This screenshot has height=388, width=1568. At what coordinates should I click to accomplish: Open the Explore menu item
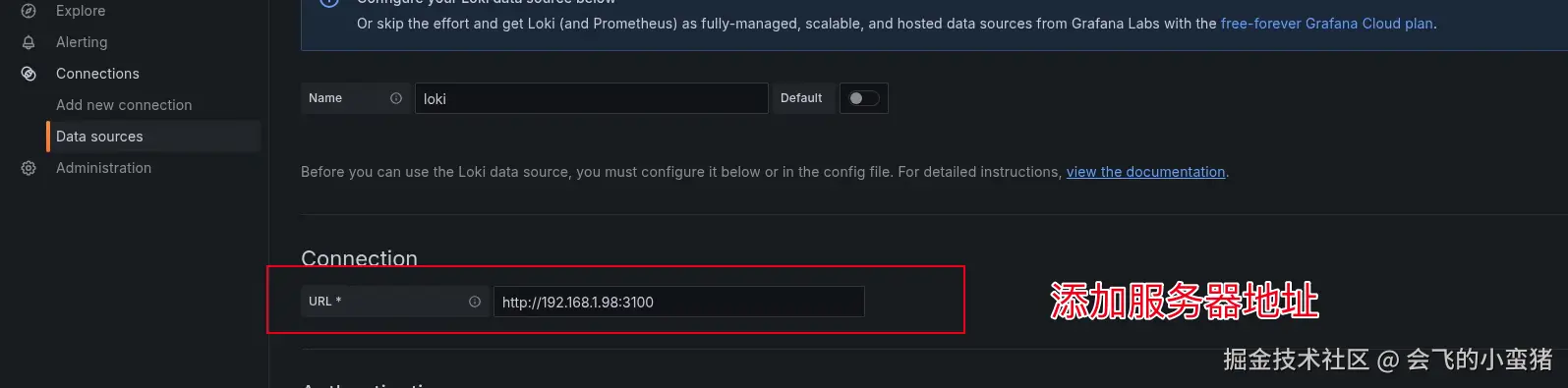pos(81,11)
